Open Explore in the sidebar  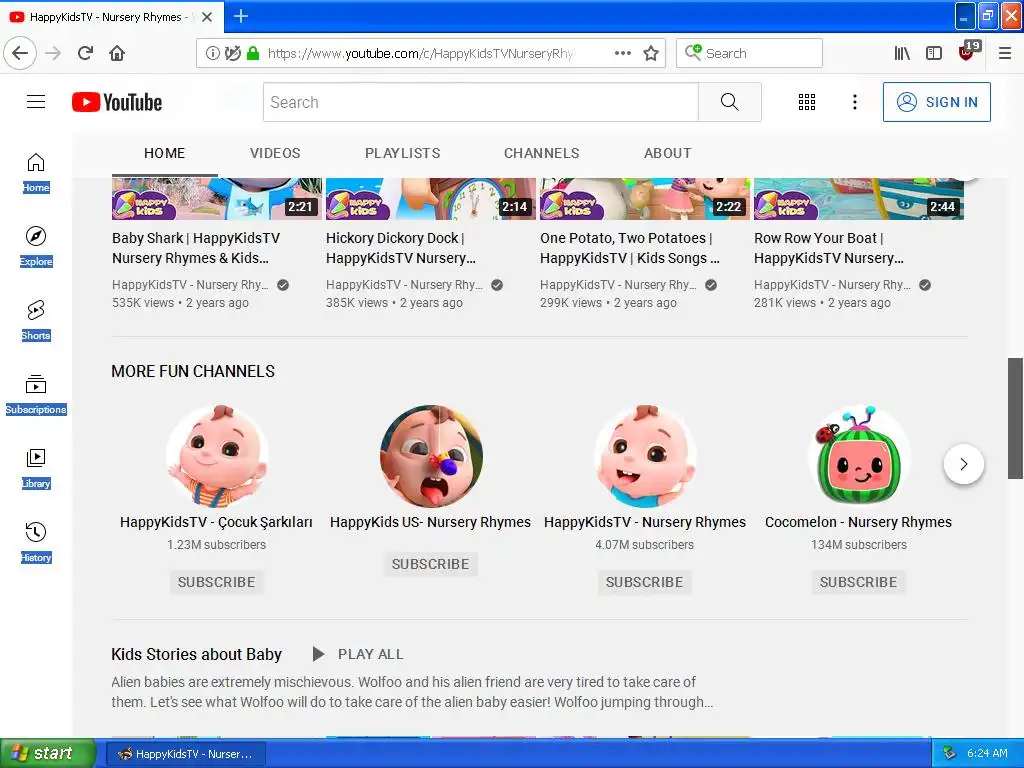[x=36, y=247]
